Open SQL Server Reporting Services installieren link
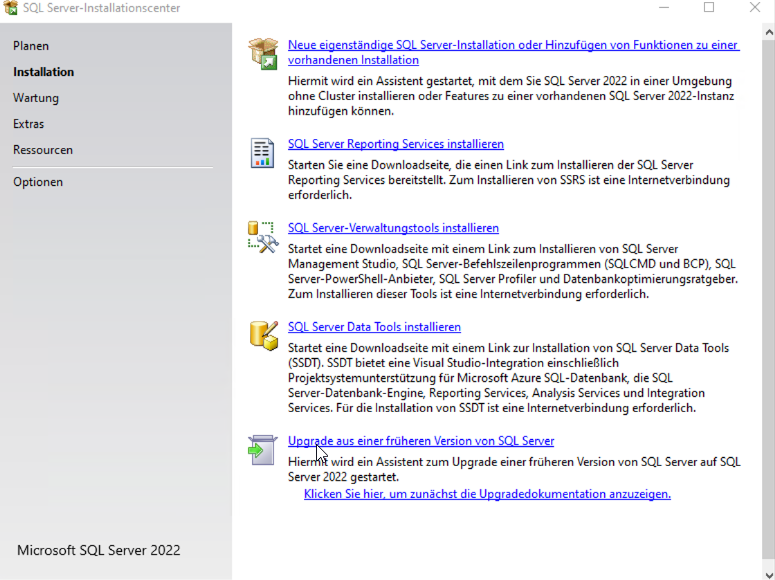The width and height of the screenshot is (775, 580). tap(396, 144)
